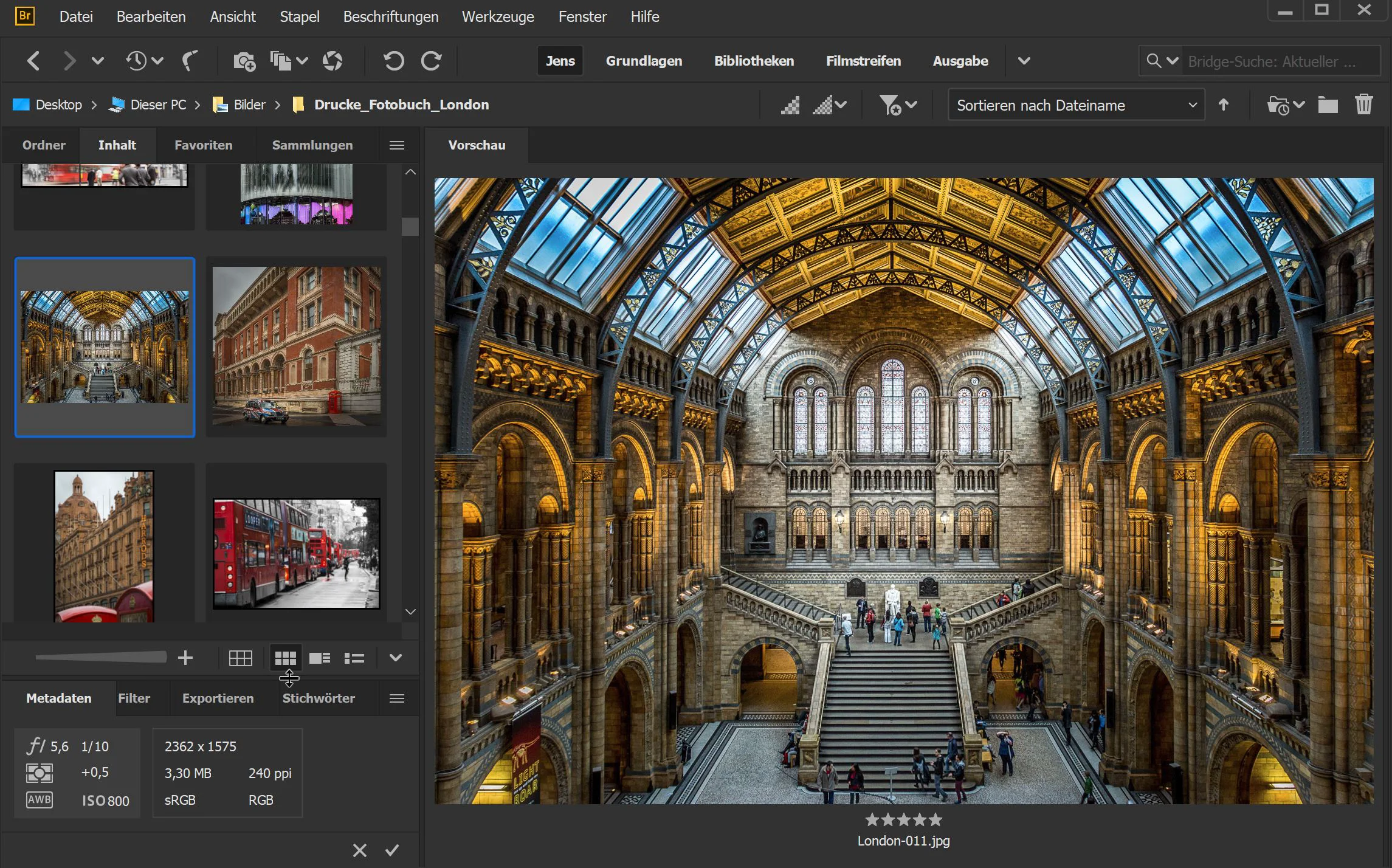1392x868 pixels.
Task: Switch to thumbnail grid view mode
Action: (x=286, y=657)
